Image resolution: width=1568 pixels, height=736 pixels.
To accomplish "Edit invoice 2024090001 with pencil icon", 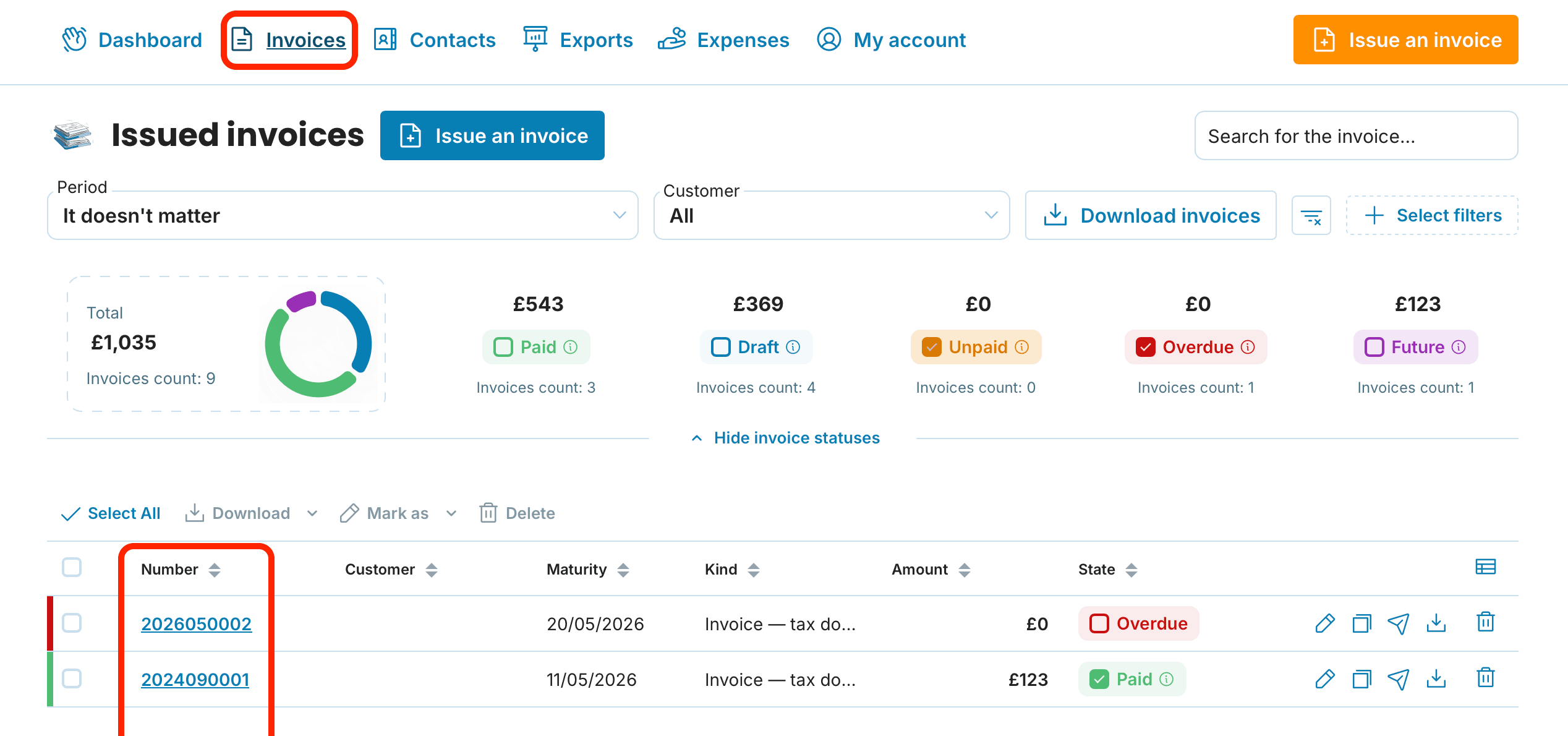I will (x=1325, y=679).
